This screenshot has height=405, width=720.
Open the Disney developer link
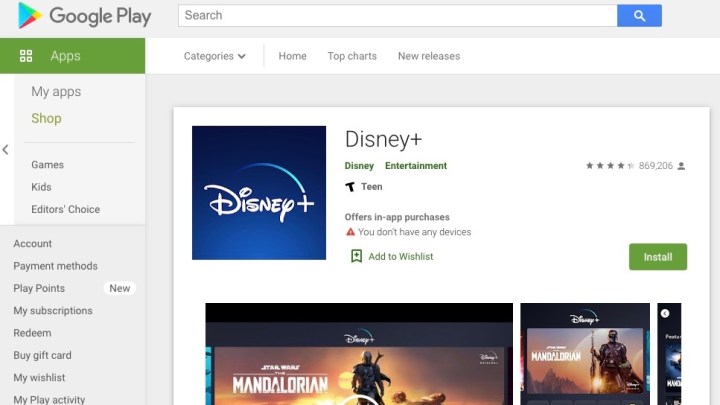(359, 166)
